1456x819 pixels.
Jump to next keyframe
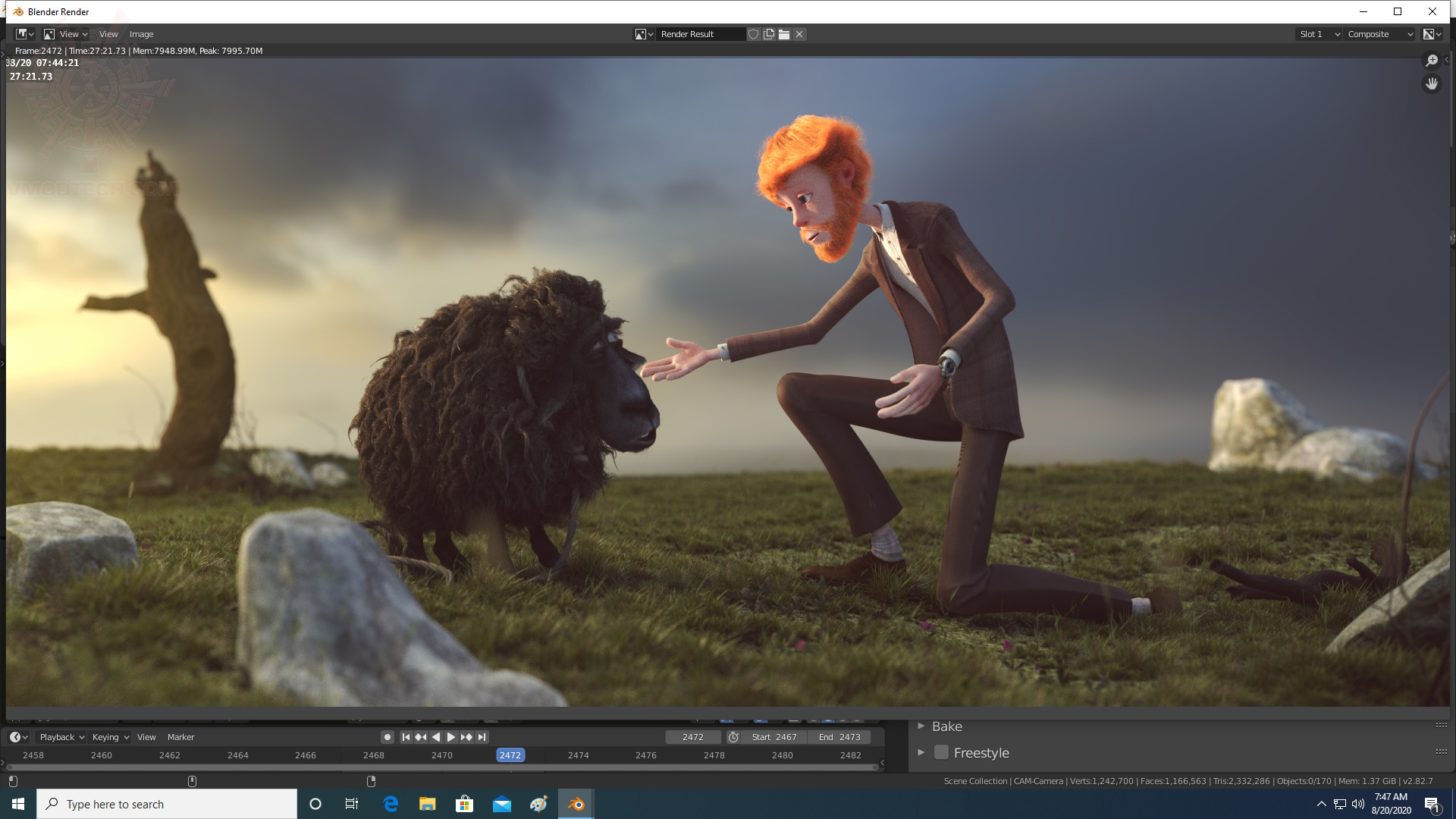[x=466, y=737]
